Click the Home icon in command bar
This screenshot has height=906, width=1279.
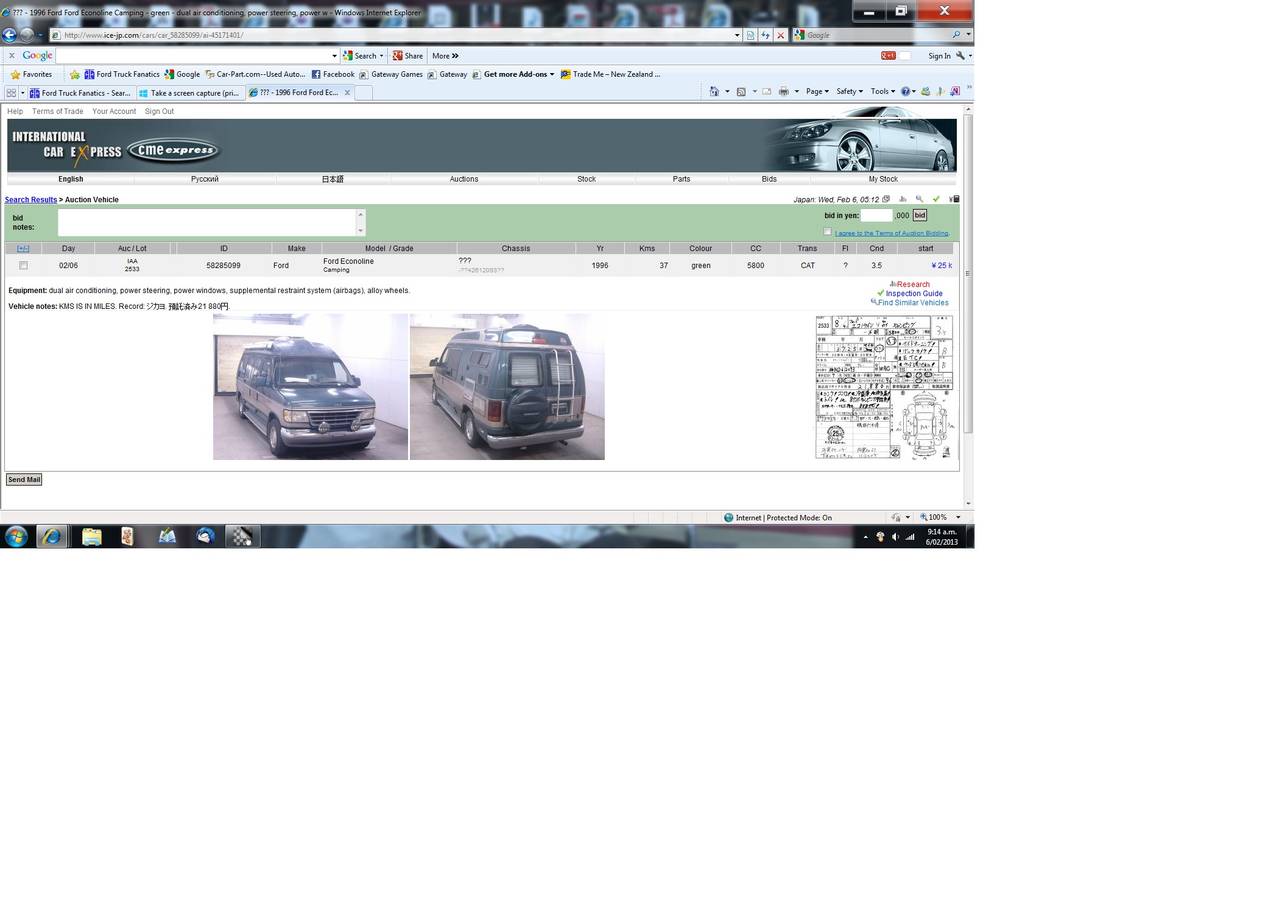714,91
